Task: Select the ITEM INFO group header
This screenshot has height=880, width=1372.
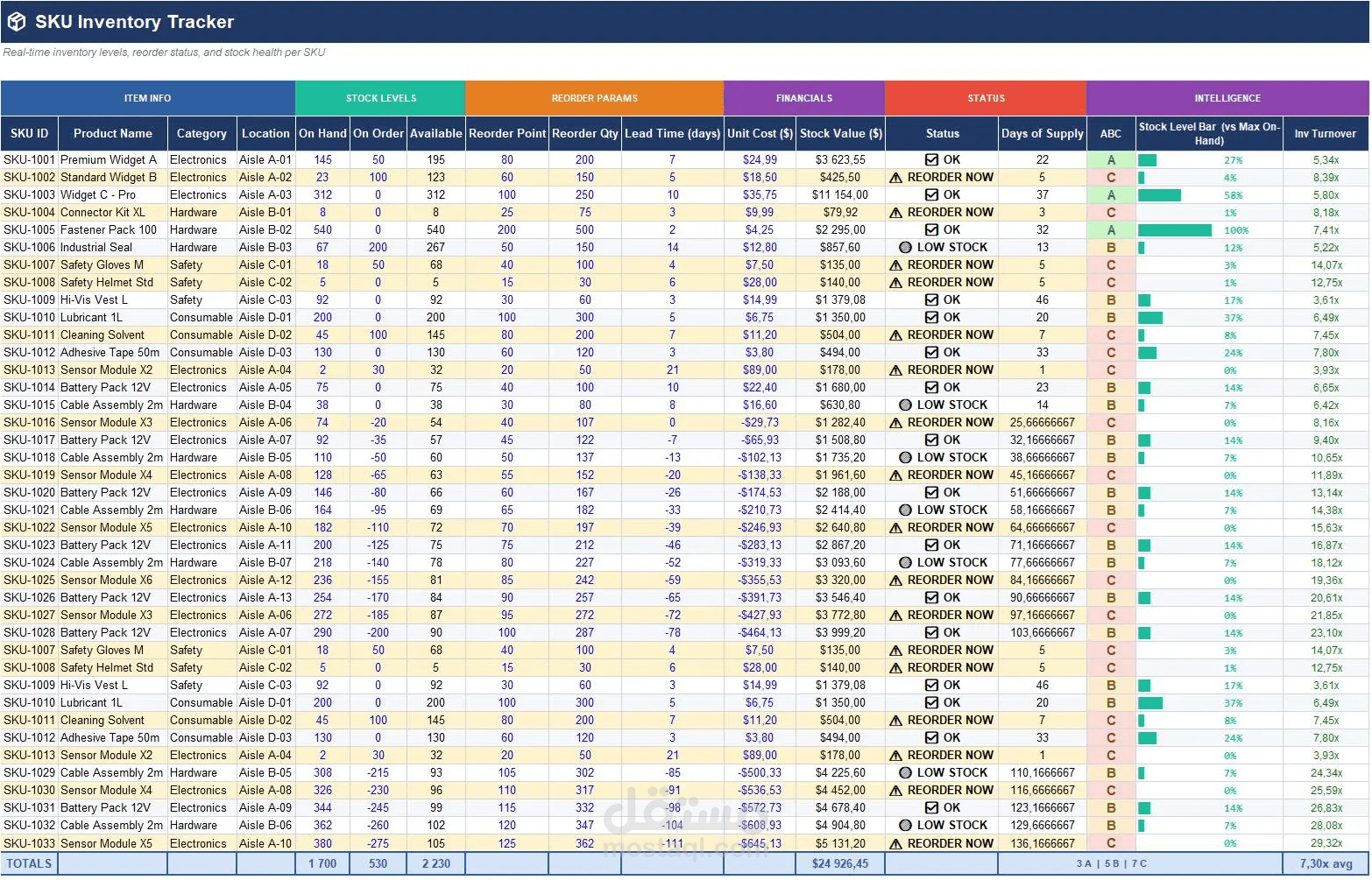Action: coord(148,98)
